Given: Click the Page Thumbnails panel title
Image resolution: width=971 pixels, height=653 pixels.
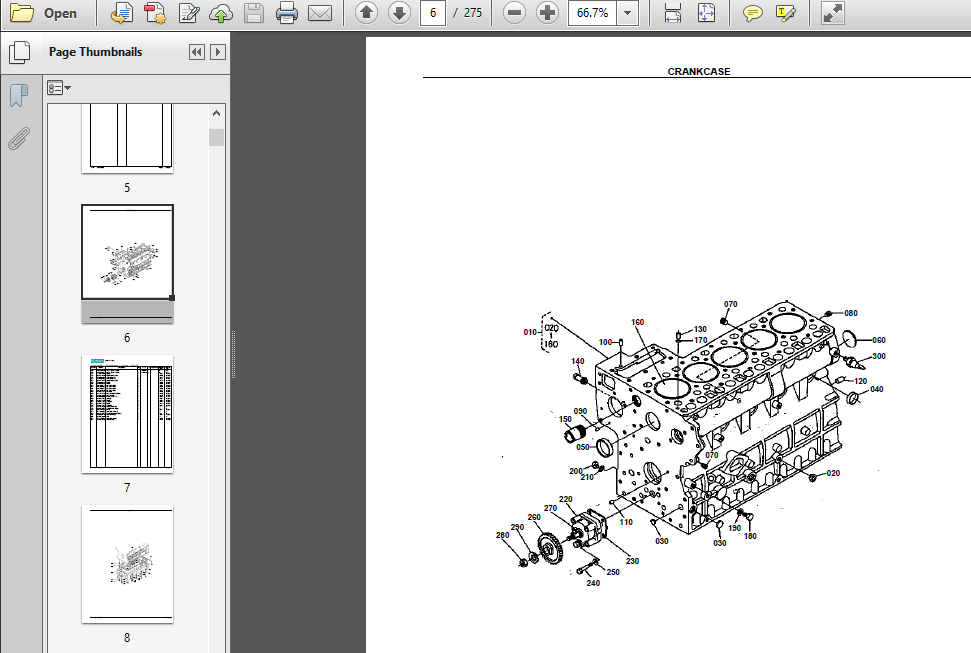Looking at the screenshot, I should coord(96,51).
